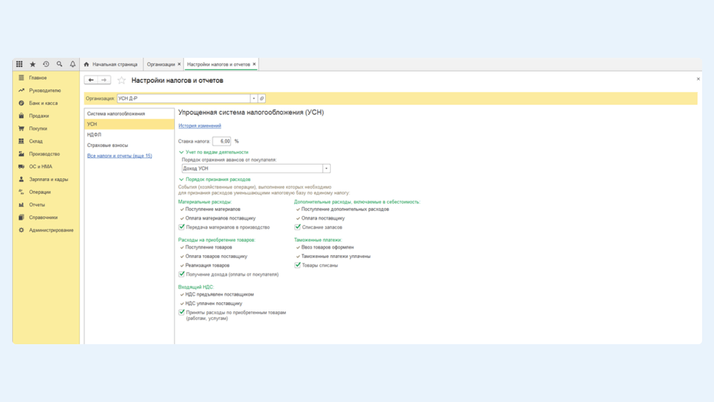Image resolution: width=714 pixels, height=402 pixels.
Task: Go forward with the right arrow button
Action: coord(104,80)
